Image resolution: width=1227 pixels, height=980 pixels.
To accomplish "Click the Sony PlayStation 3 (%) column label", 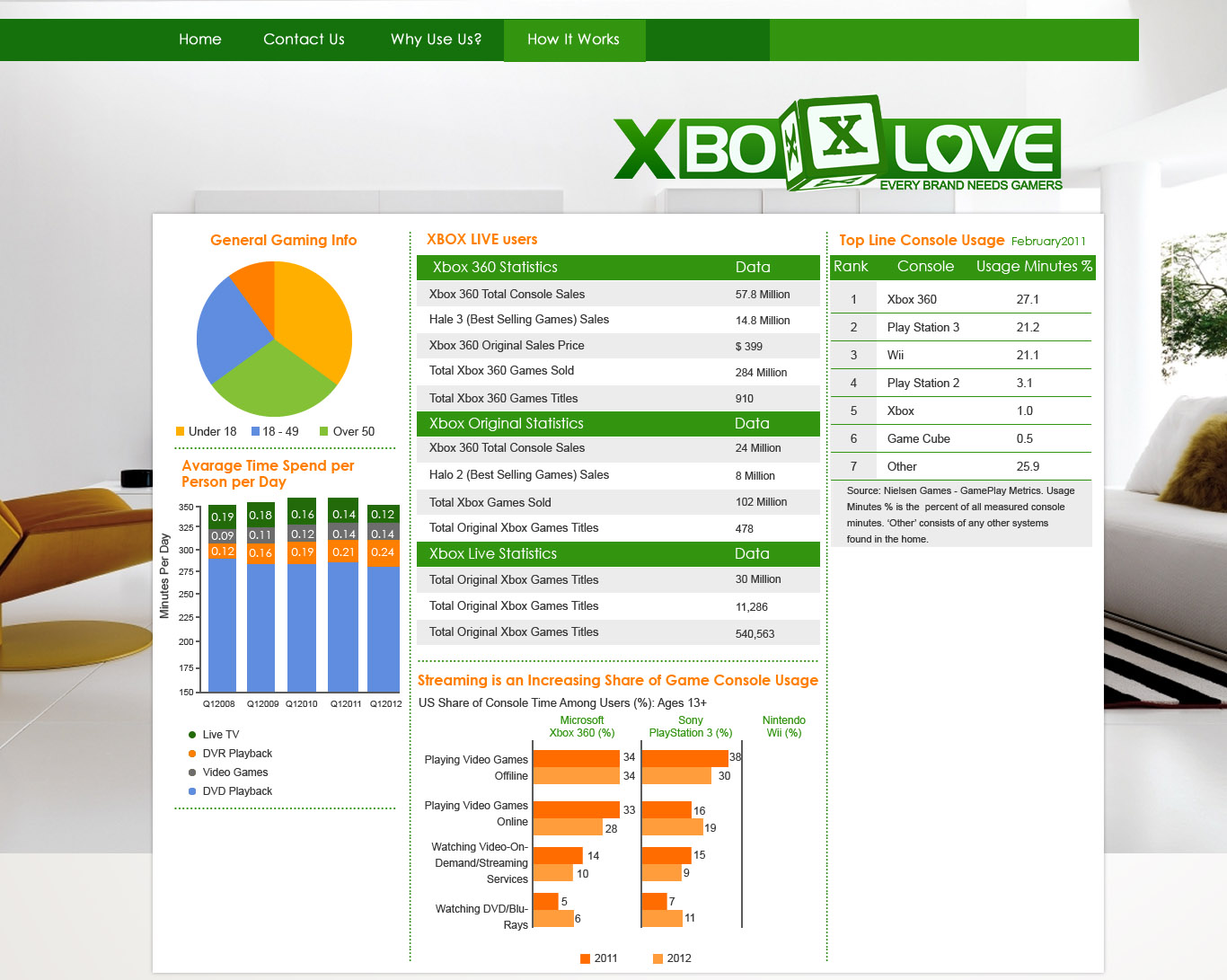I will pyautogui.click(x=691, y=727).
